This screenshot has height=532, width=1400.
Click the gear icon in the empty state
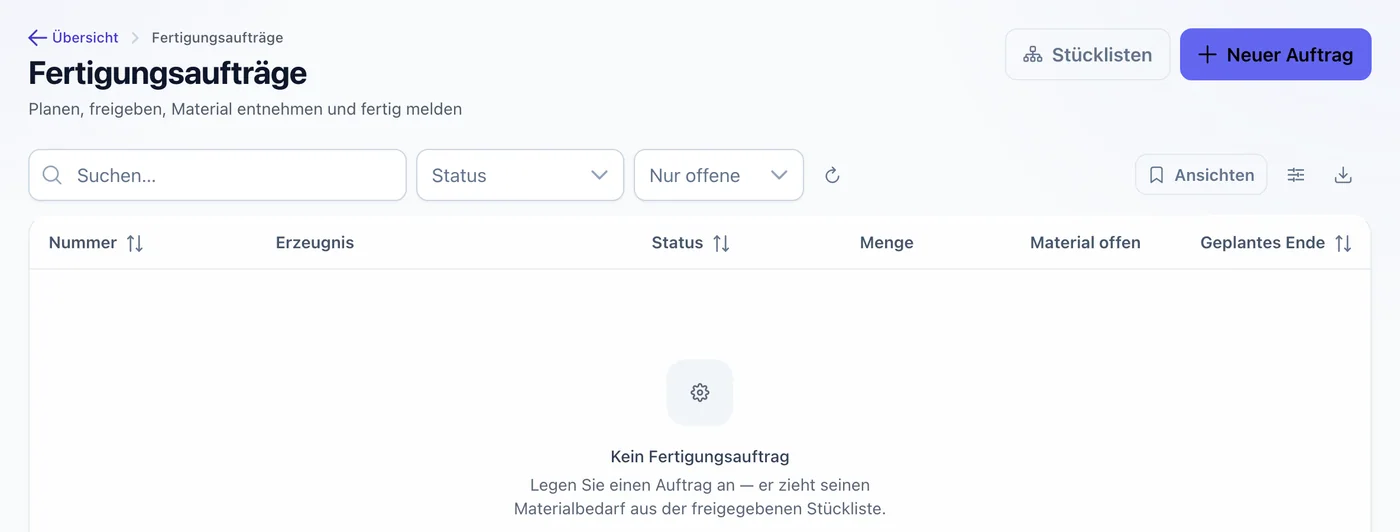point(700,392)
